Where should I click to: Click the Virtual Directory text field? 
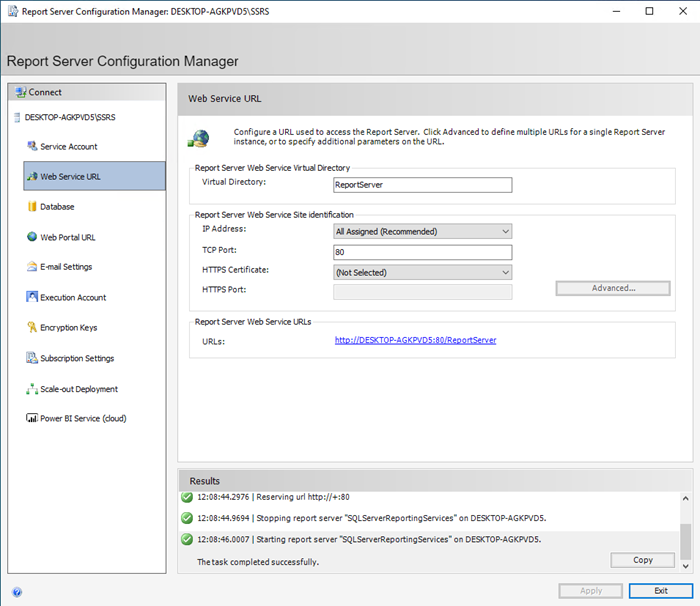422,185
